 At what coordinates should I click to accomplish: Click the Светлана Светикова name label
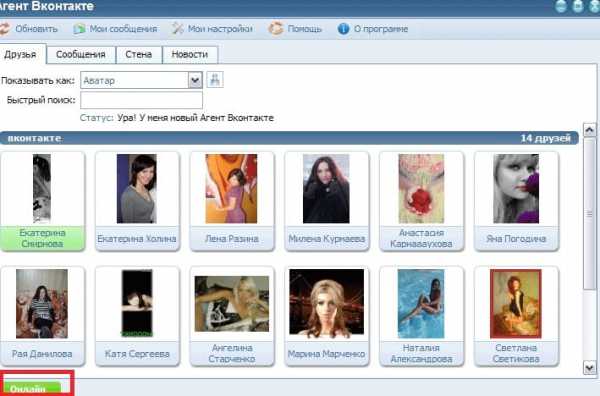516,353
